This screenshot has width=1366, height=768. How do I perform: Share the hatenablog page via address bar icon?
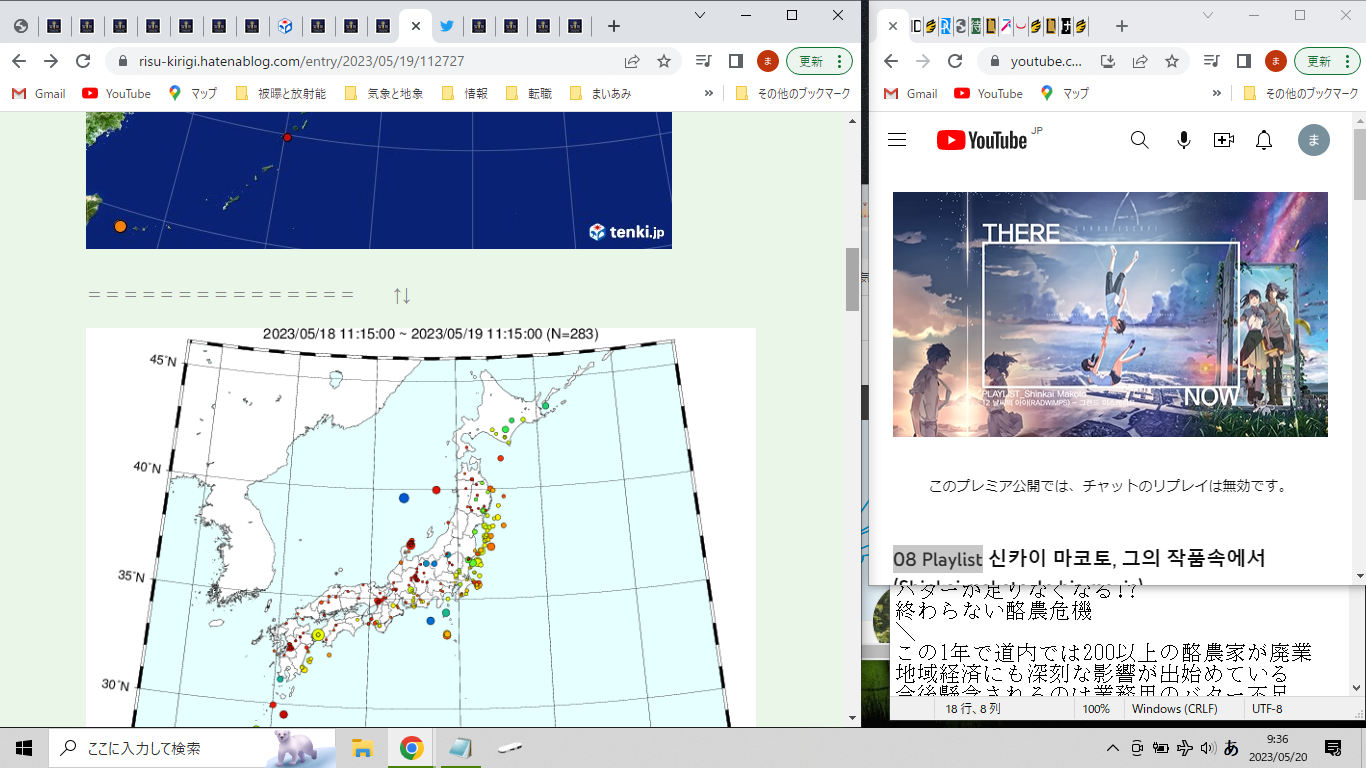[632, 61]
